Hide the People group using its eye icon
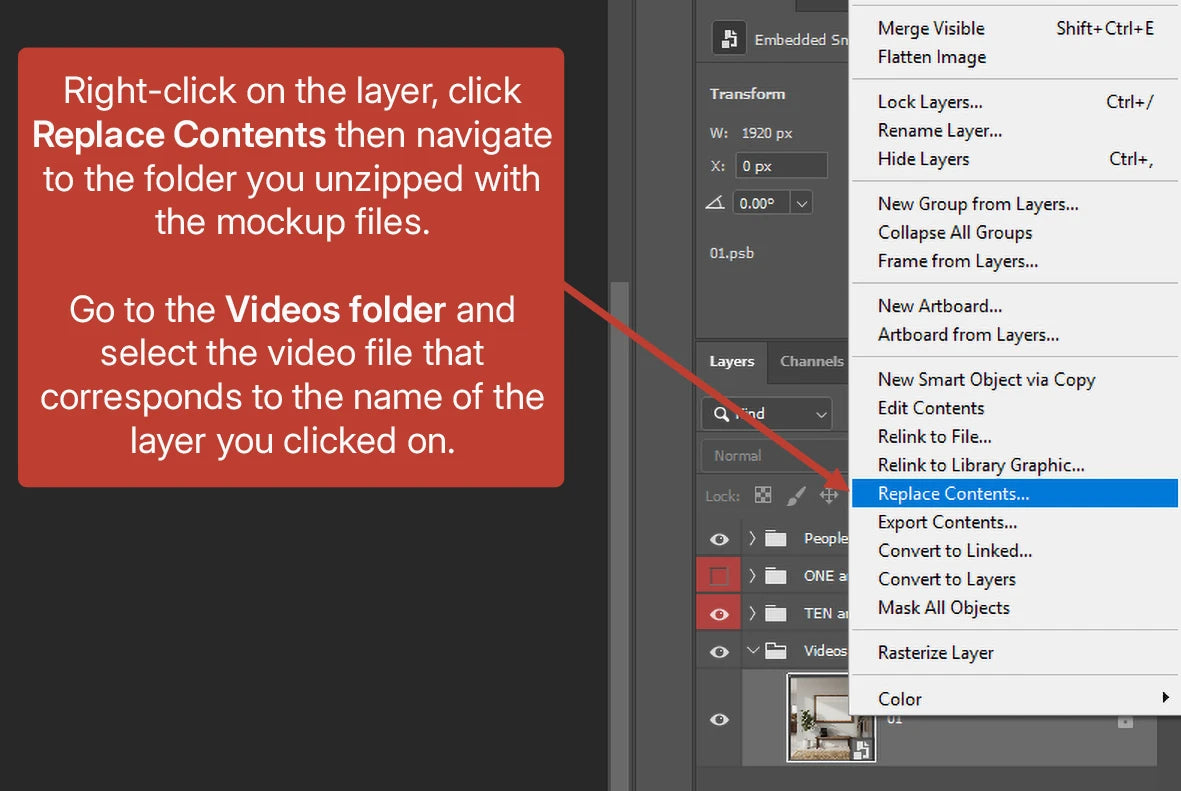 point(719,539)
